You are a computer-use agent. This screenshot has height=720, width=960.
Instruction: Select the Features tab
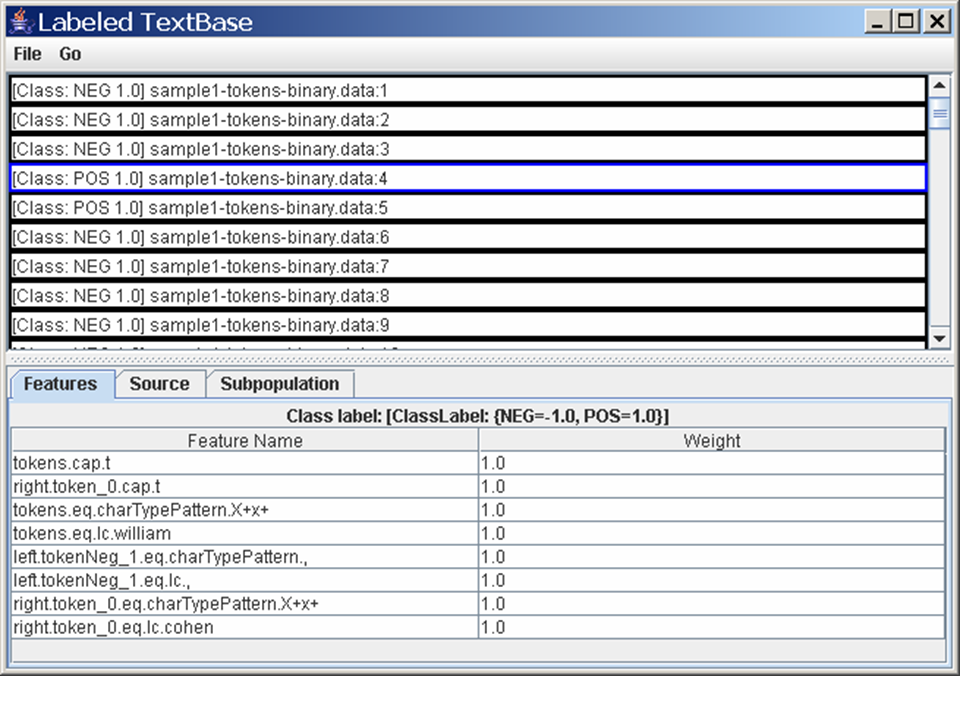point(60,384)
